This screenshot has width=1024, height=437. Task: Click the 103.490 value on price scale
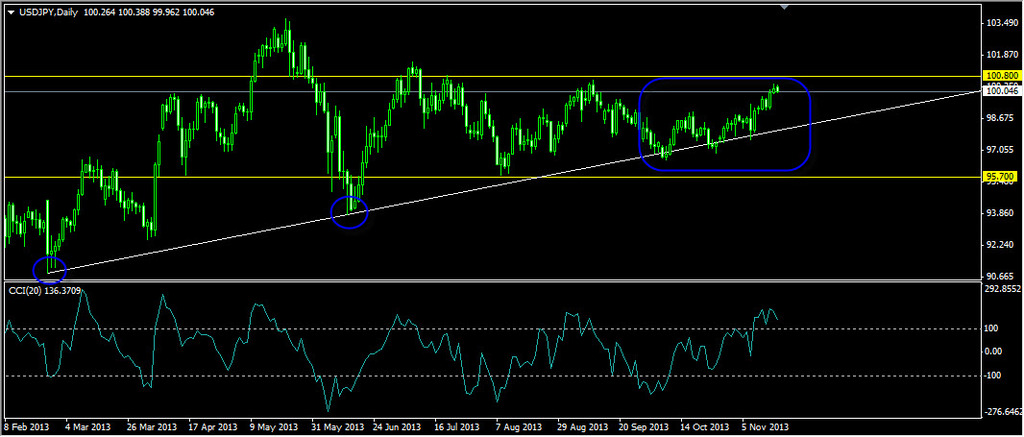point(1000,23)
